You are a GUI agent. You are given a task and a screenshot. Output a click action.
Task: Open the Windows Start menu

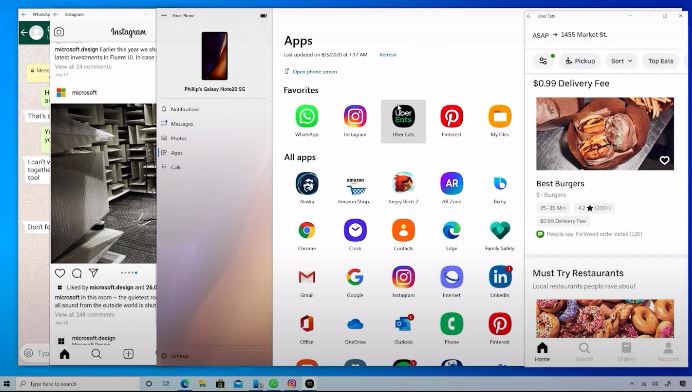7,384
